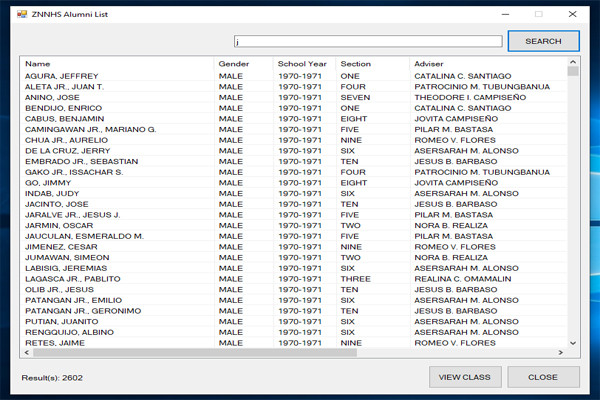Click adviser NORA B. REALIZA in JARMIN row
This screenshot has height=400, width=600.
click(451, 226)
